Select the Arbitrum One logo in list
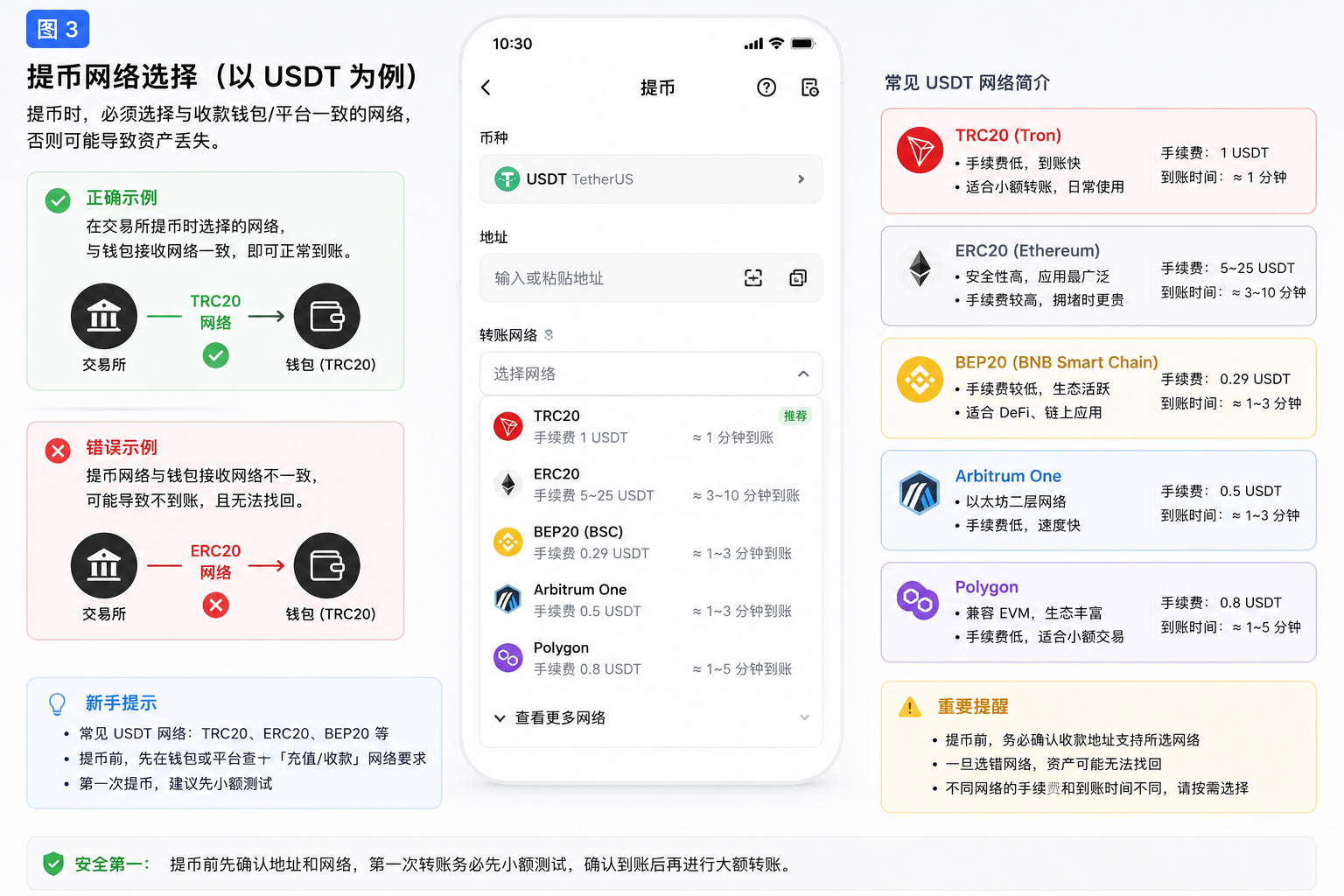This screenshot has height=896, width=1344. (x=507, y=599)
